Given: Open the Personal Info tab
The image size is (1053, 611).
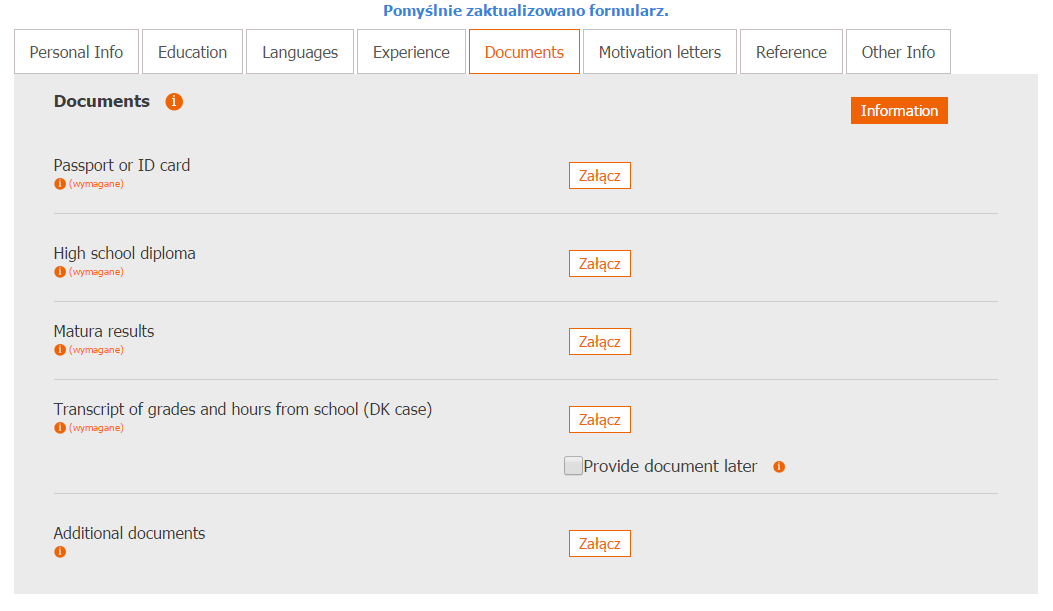Looking at the screenshot, I should [x=77, y=52].
